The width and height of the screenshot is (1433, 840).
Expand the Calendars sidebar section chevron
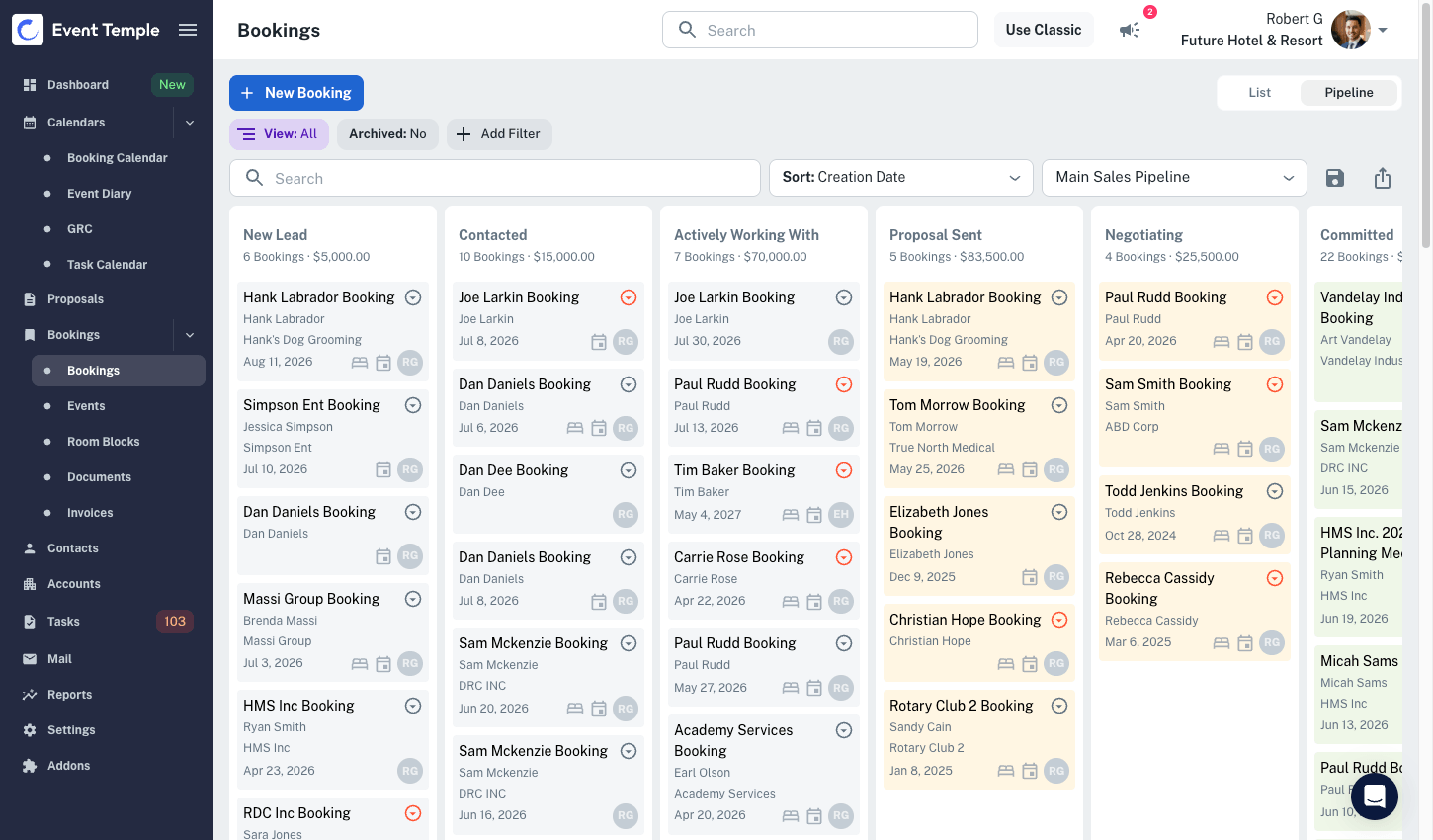click(190, 123)
